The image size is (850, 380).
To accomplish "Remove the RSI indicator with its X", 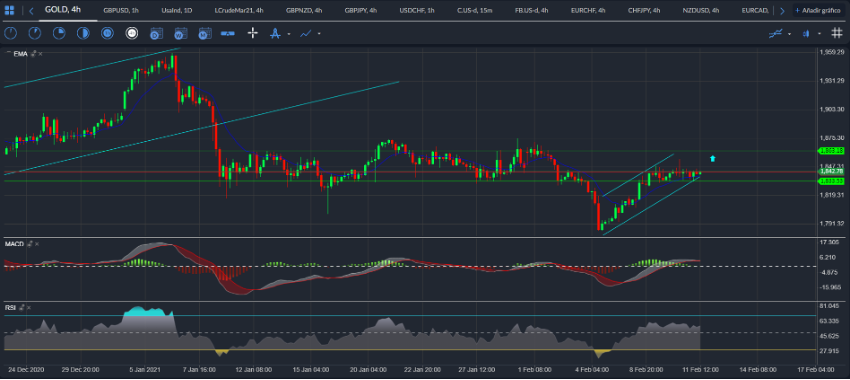I will coord(29,307).
